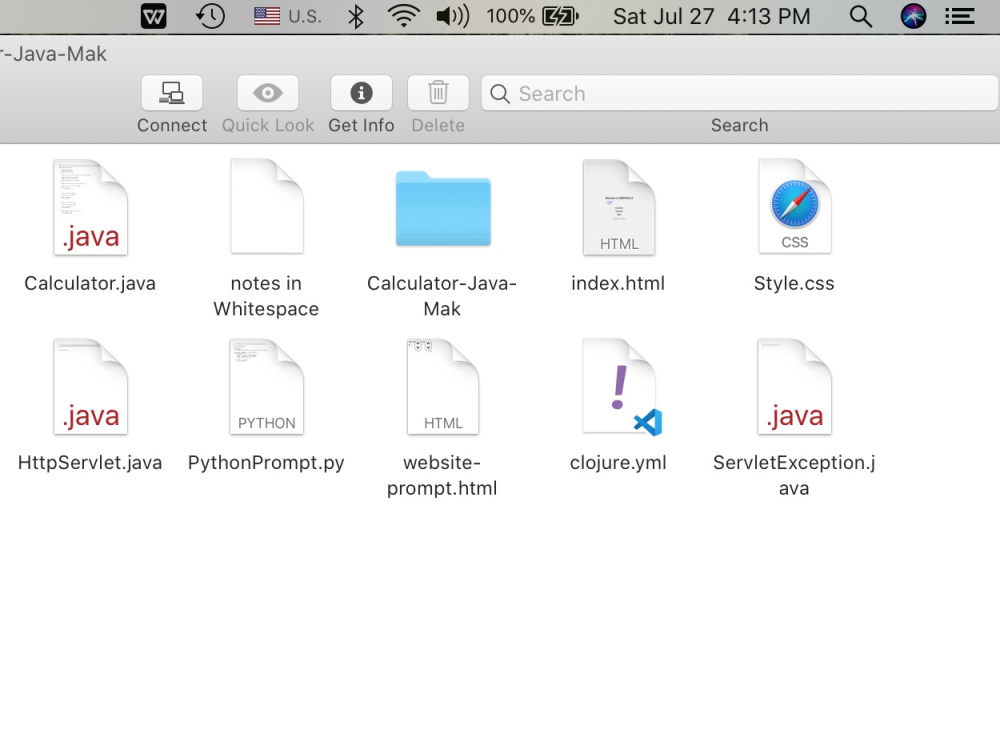Open the Bluetooth menu bar icon
1000x750 pixels.
click(x=356, y=16)
